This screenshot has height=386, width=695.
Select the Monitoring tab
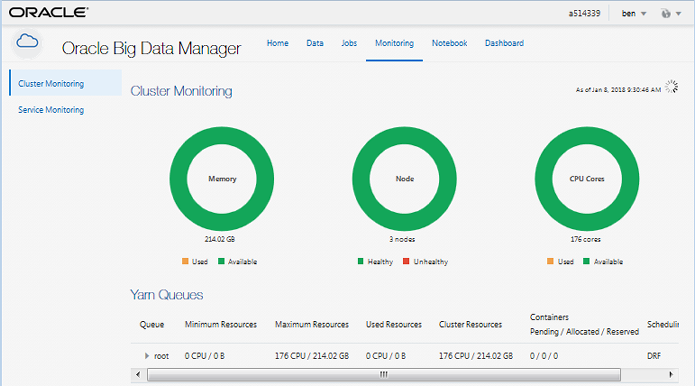[394, 43]
